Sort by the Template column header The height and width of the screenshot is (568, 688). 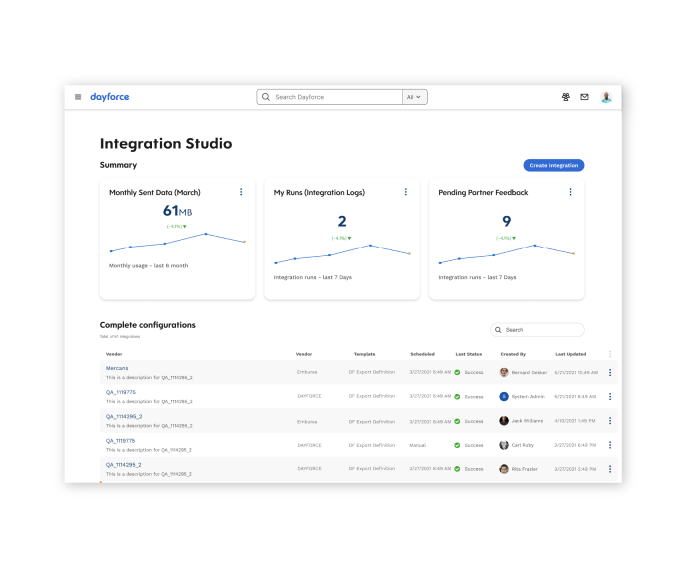click(365, 354)
